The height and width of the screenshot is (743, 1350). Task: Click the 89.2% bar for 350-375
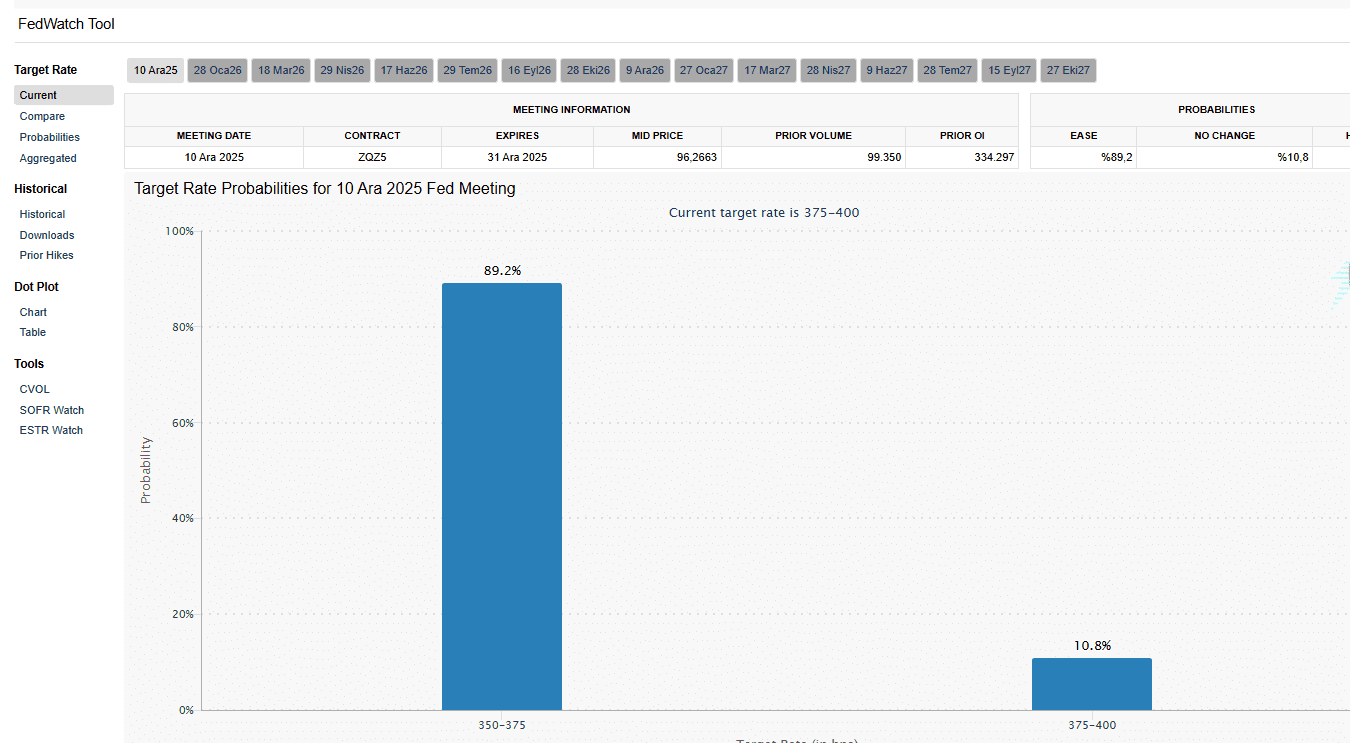point(502,497)
